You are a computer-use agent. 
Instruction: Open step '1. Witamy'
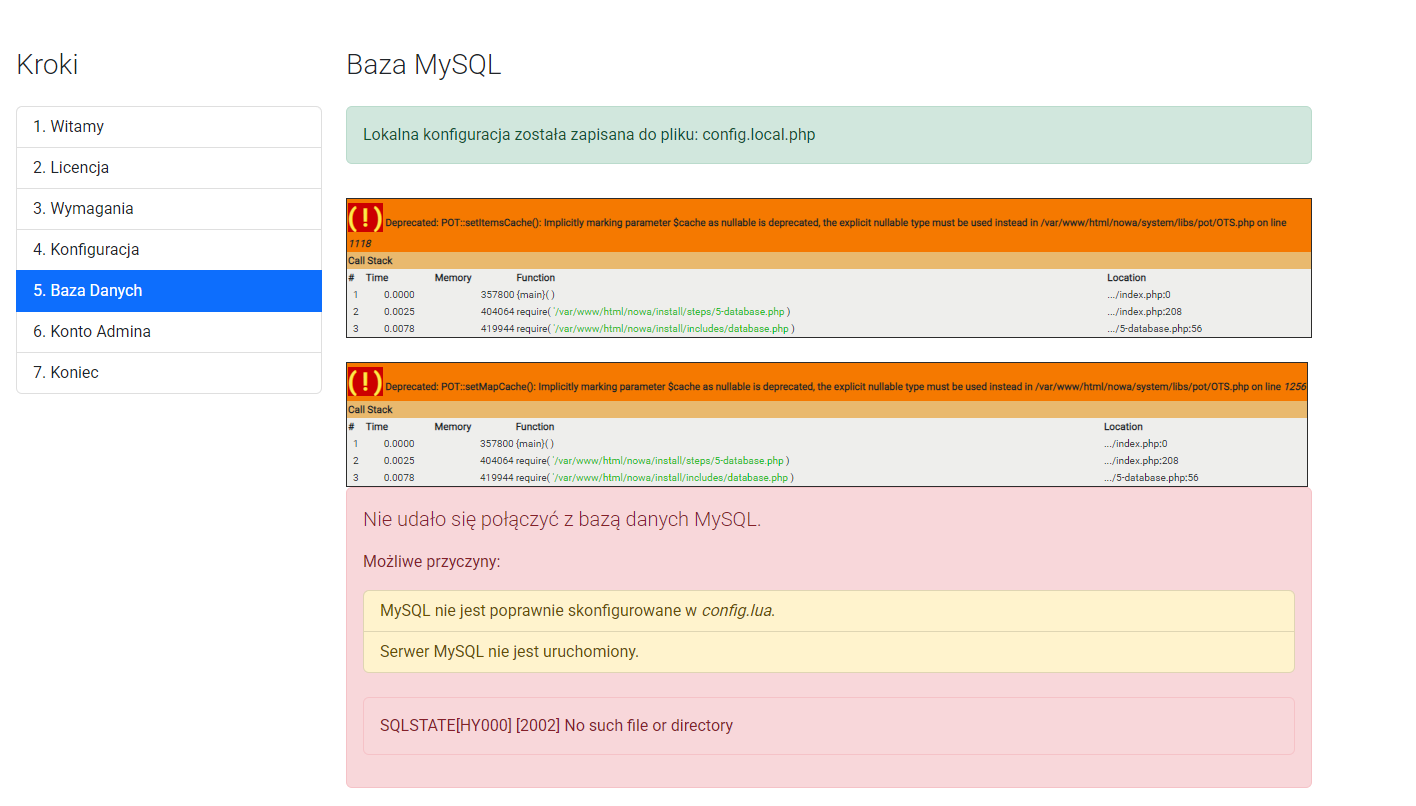169,127
